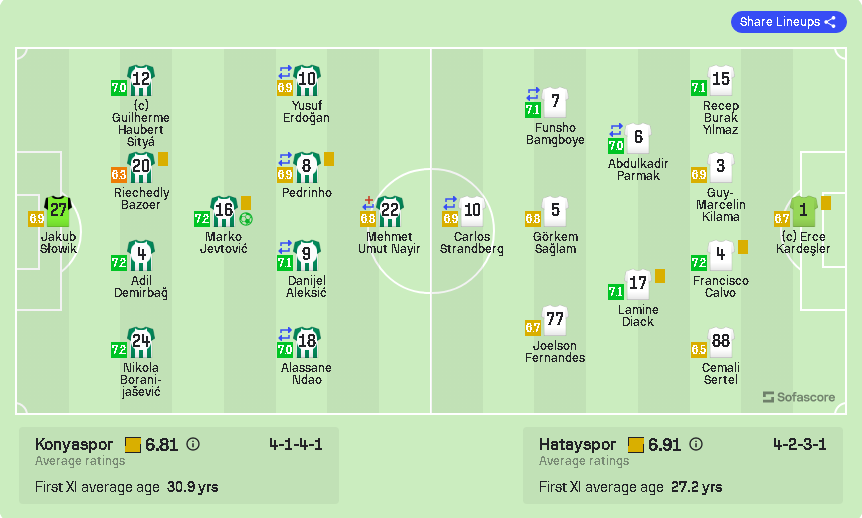
Task: Click Cemali Sertel's number 88 shirt
Action: 720,342
